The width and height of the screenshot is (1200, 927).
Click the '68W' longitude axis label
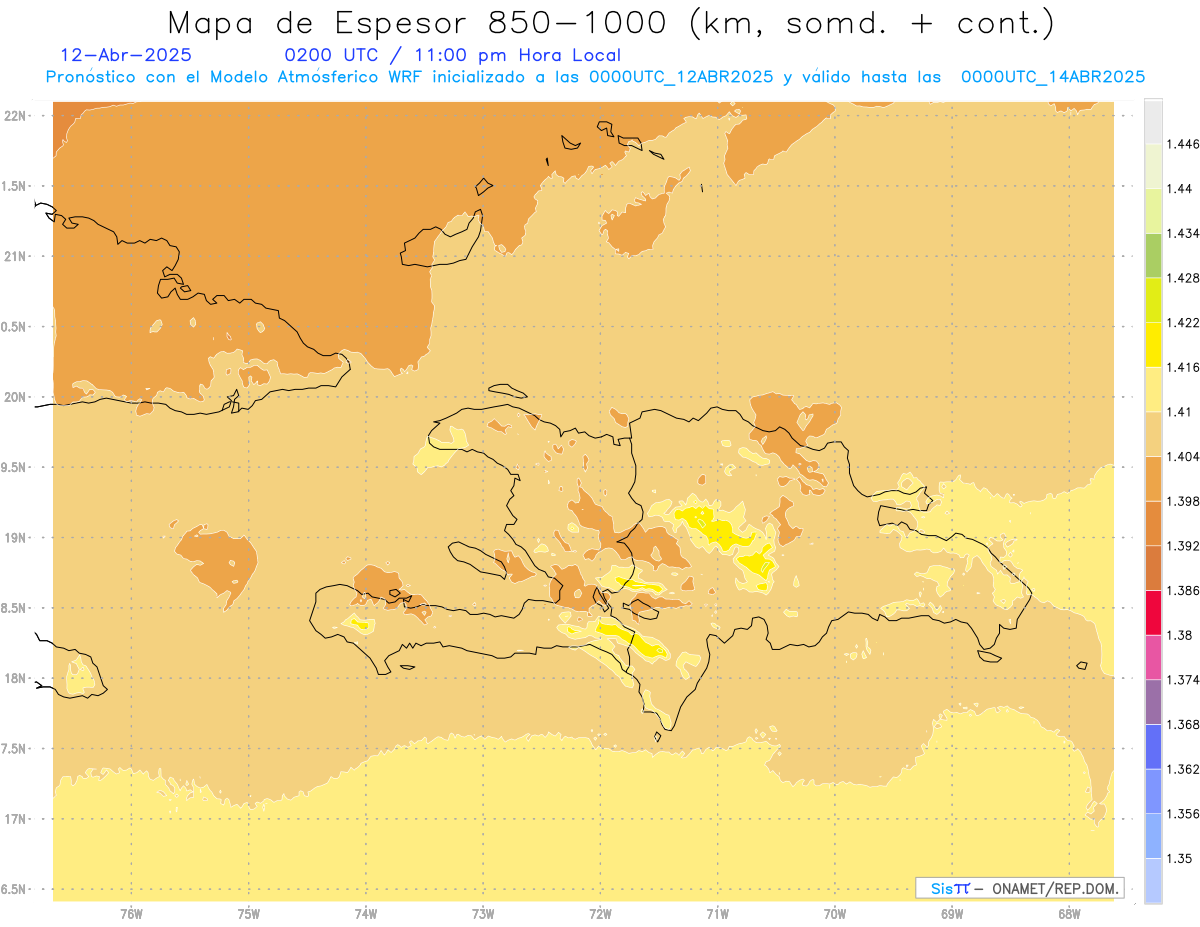point(1068,913)
